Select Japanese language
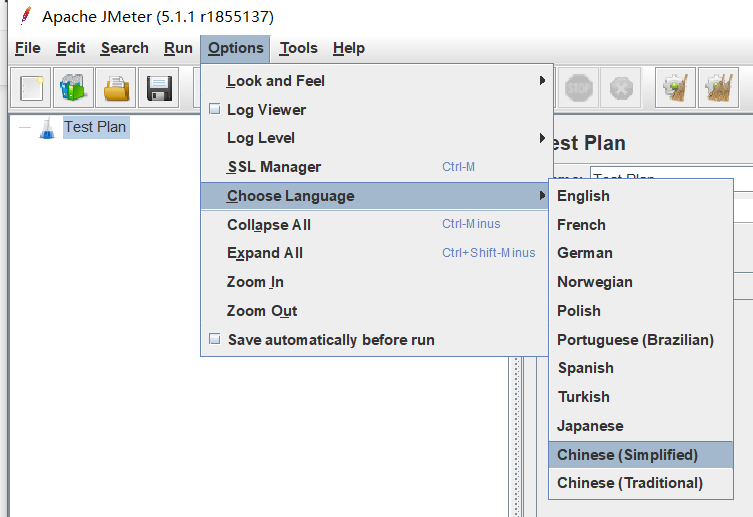This screenshot has width=753, height=517. click(x=641, y=426)
